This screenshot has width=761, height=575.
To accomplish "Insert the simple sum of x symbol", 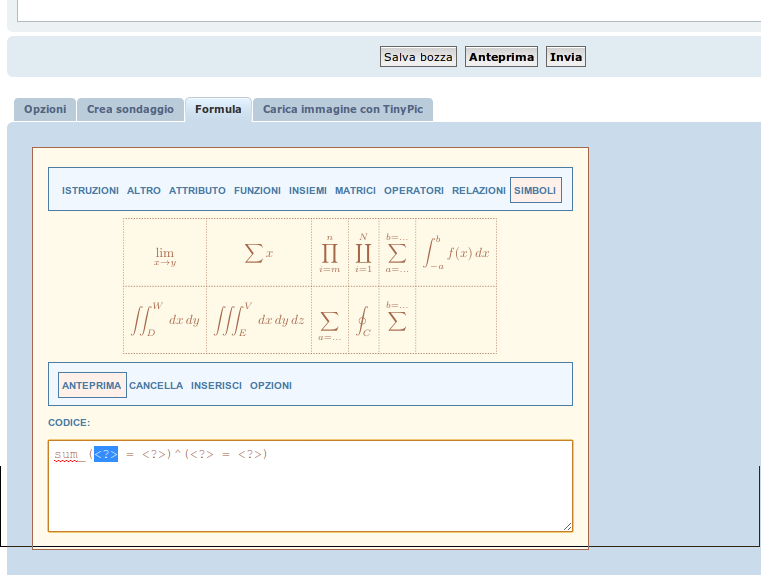I will click(258, 253).
